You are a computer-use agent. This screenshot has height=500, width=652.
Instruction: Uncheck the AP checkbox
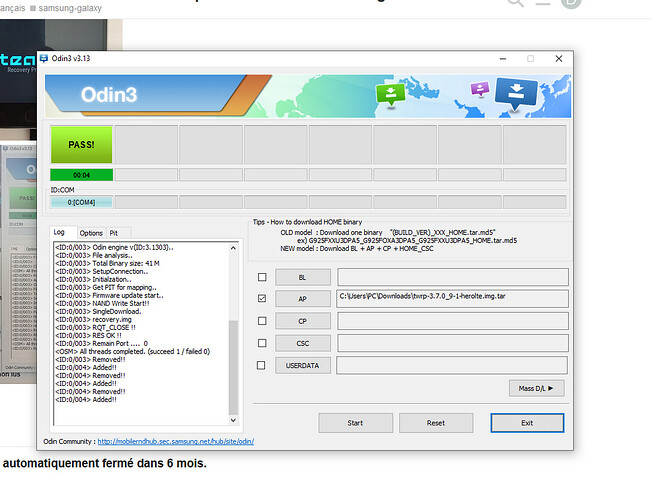262,298
